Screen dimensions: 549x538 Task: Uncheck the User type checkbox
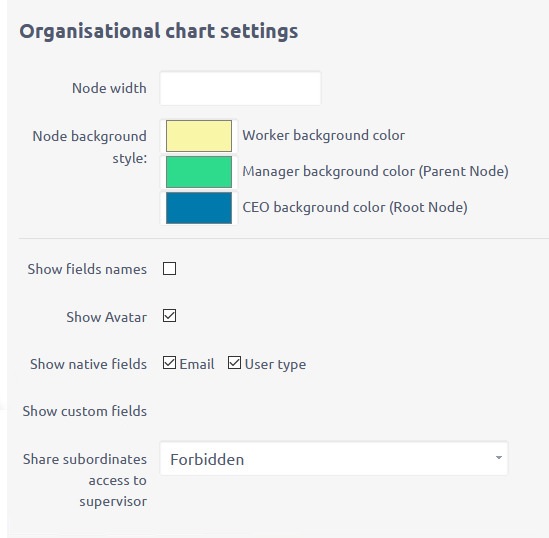click(x=234, y=363)
